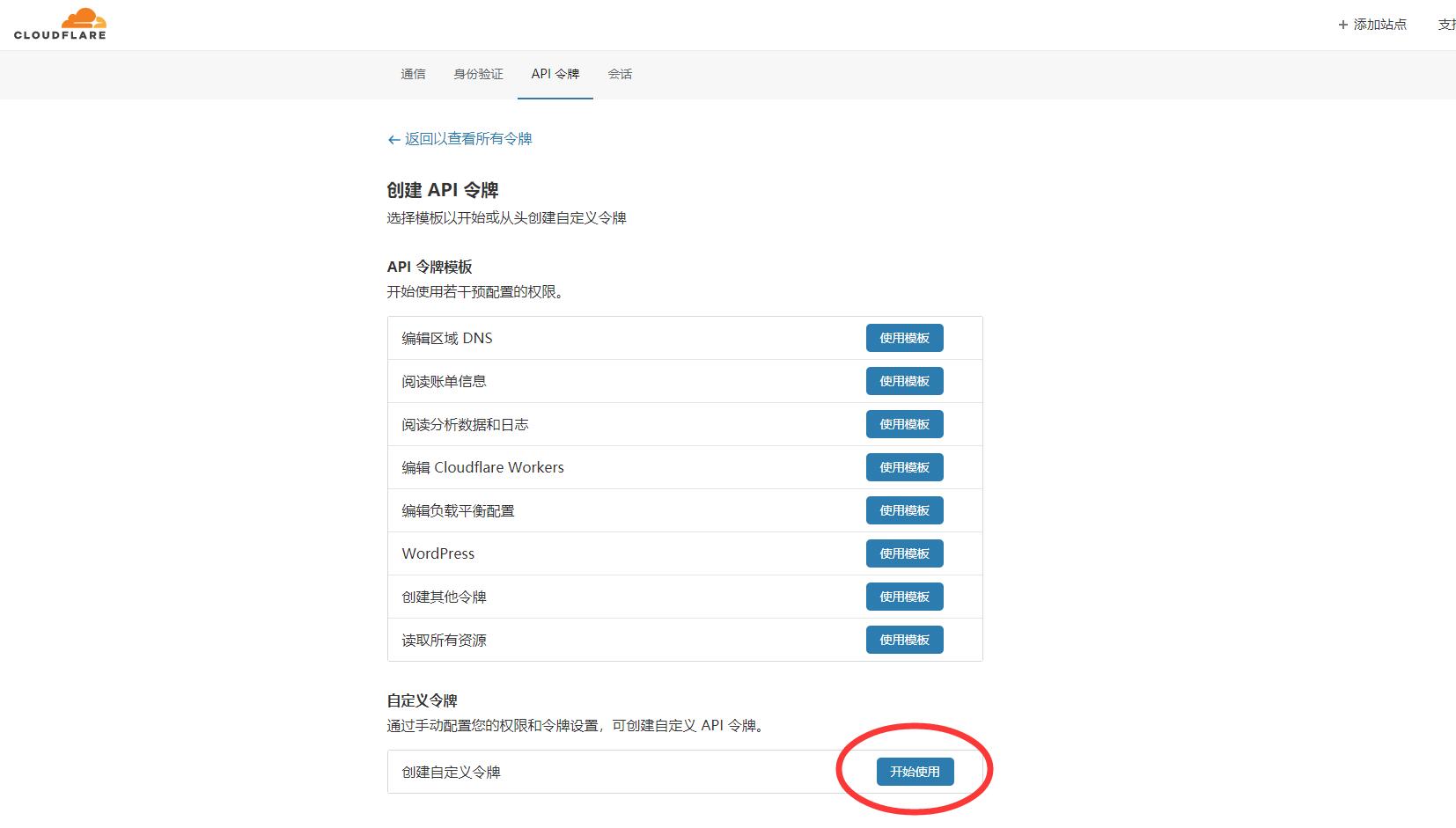The height and width of the screenshot is (828, 1456).
Task: Select the API 令牌 tab
Action: point(555,74)
